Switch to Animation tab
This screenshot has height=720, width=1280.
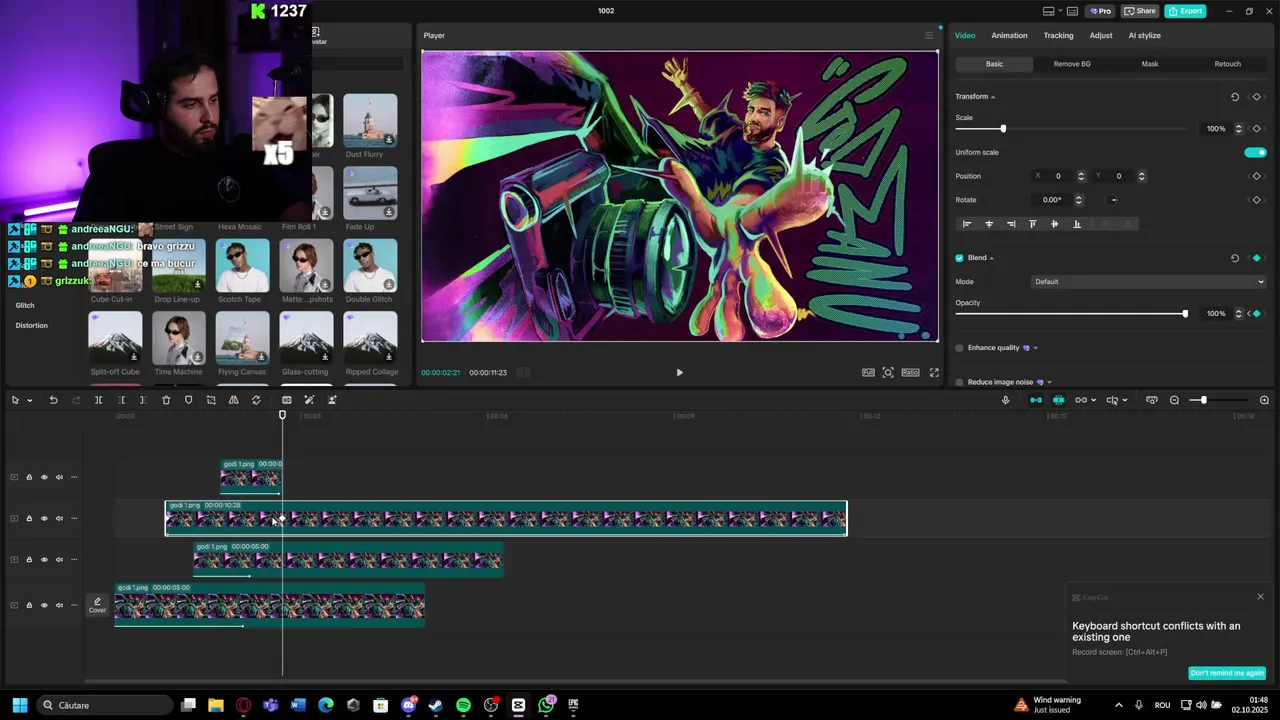[x=1009, y=35]
